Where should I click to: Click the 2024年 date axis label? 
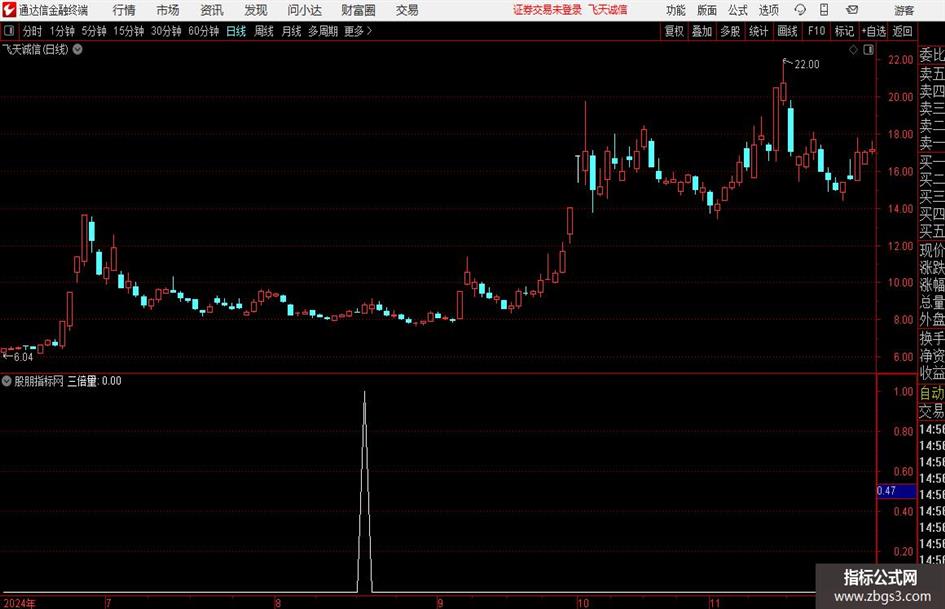[x=19, y=603]
